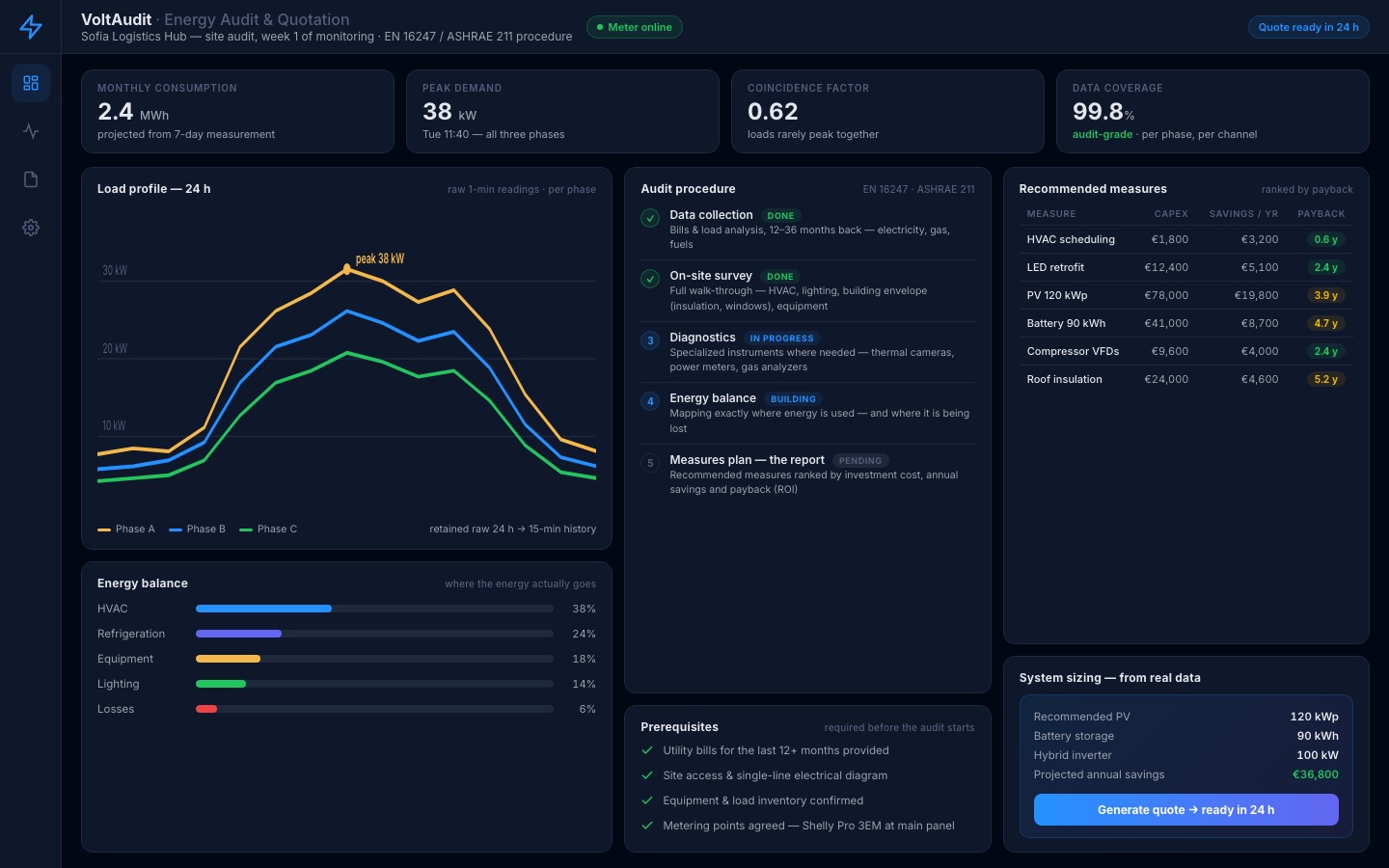The height and width of the screenshot is (868, 1389).
Task: Click the IN PROGRESS status tag
Action: coord(781,339)
